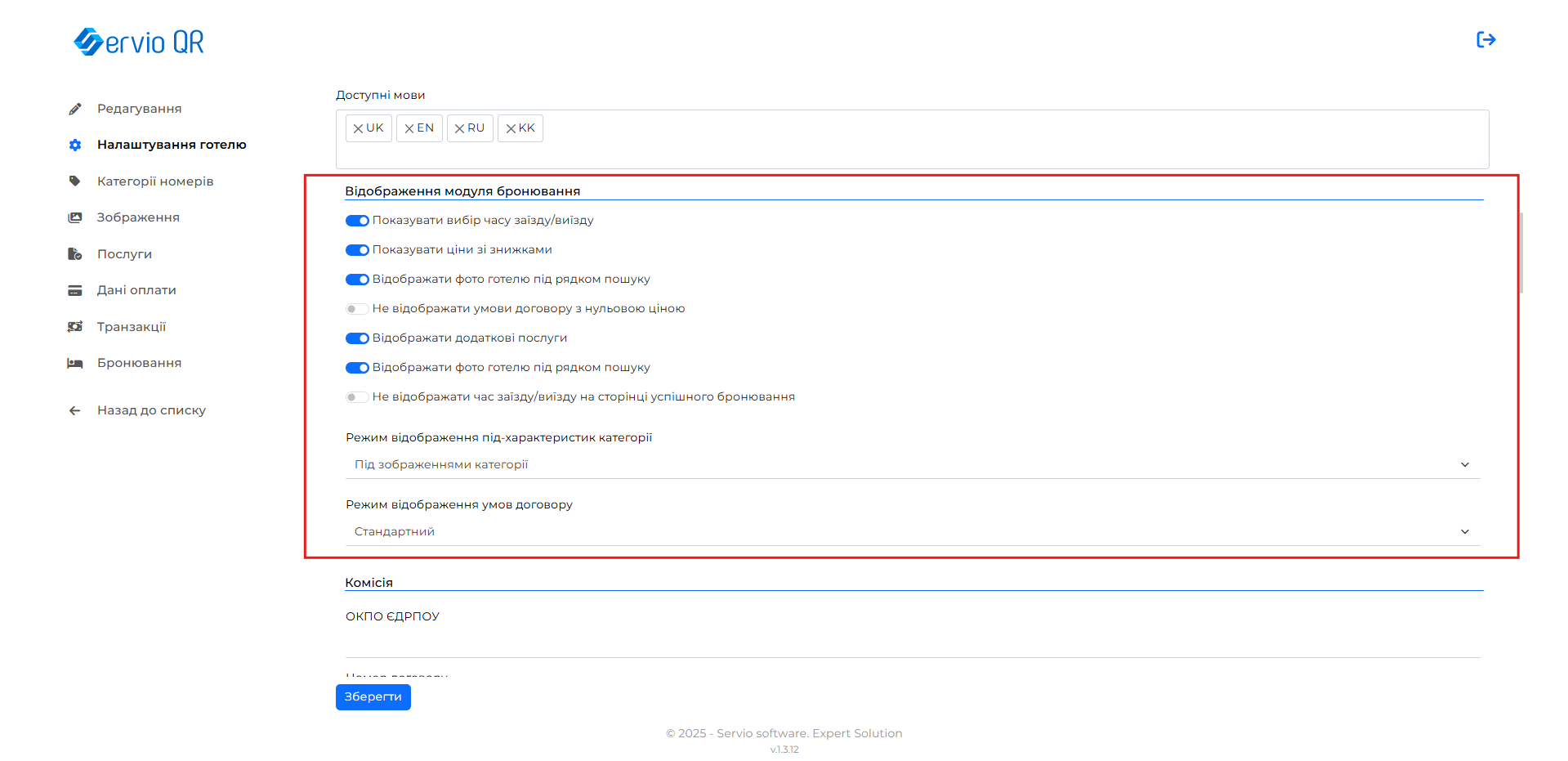Click the bed icon for Бронювання
The width and height of the screenshot is (1568, 761).
[x=75, y=363]
